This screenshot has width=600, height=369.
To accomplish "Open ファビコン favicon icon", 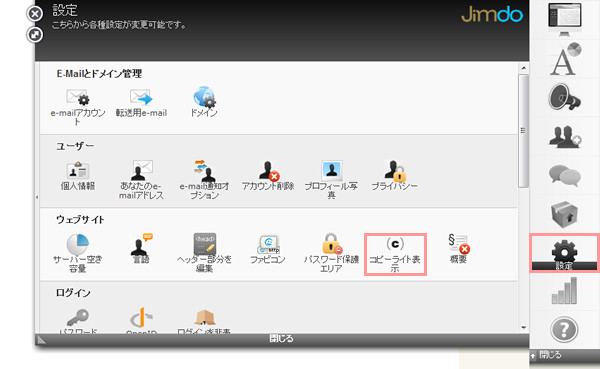I will coord(268,244).
